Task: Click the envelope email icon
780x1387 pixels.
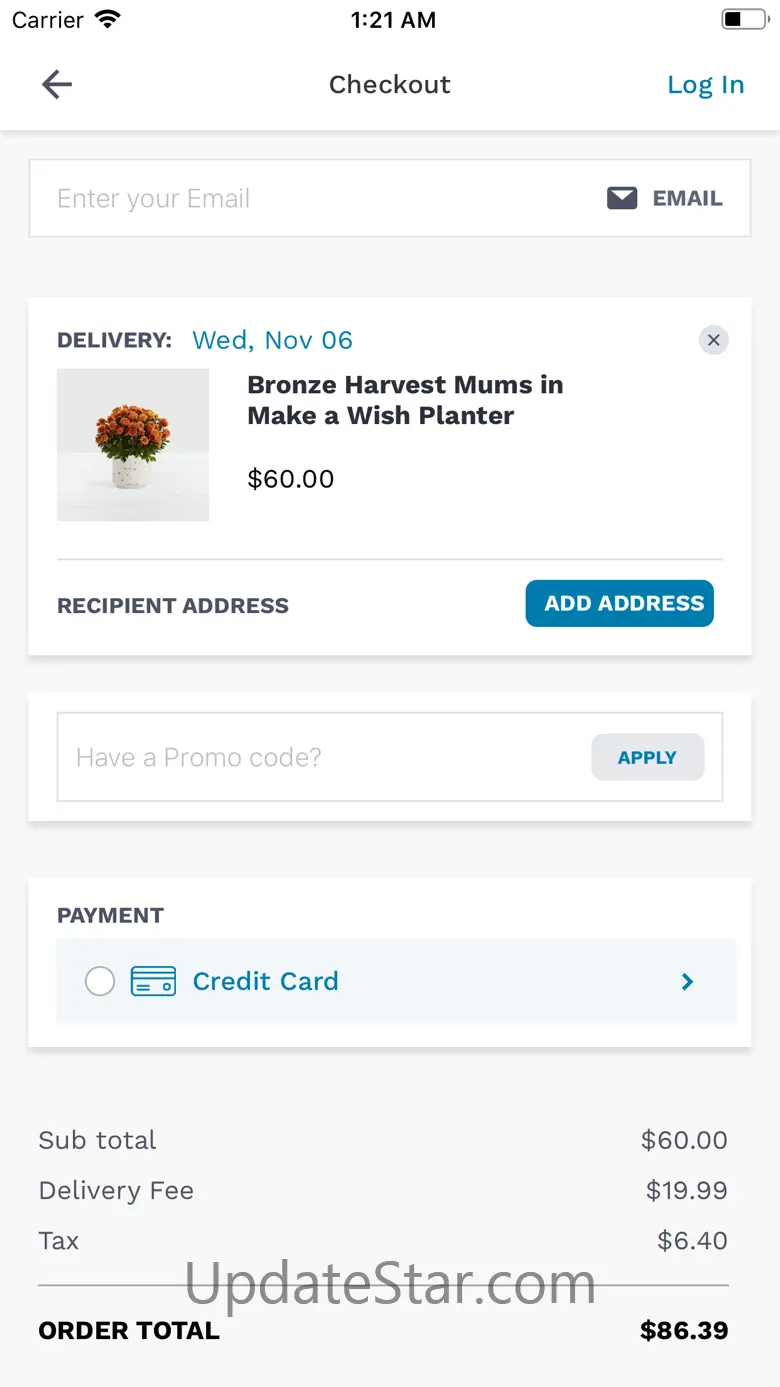Action: 622,198
